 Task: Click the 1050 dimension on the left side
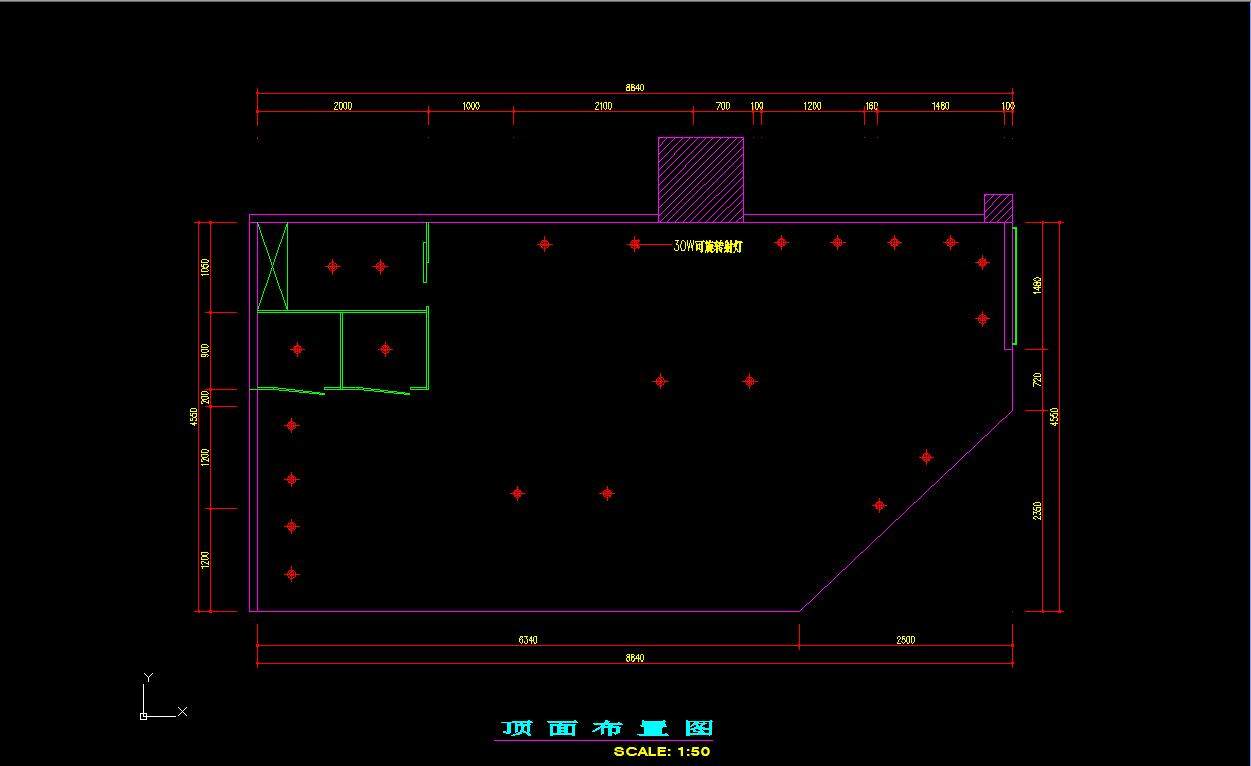pos(205,267)
